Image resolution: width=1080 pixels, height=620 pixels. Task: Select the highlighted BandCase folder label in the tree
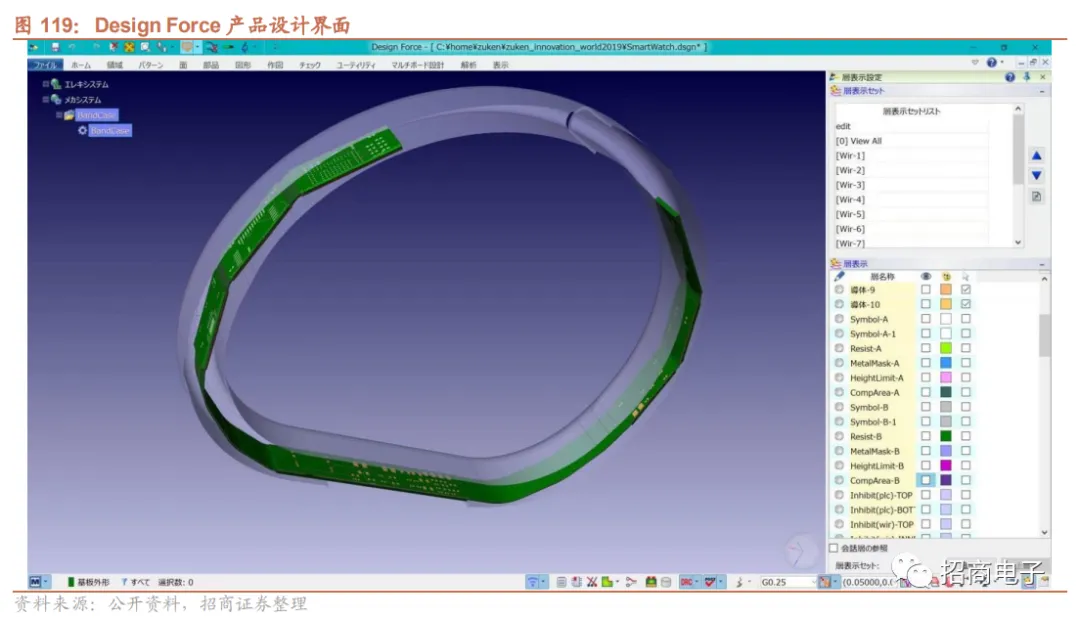click(x=96, y=115)
